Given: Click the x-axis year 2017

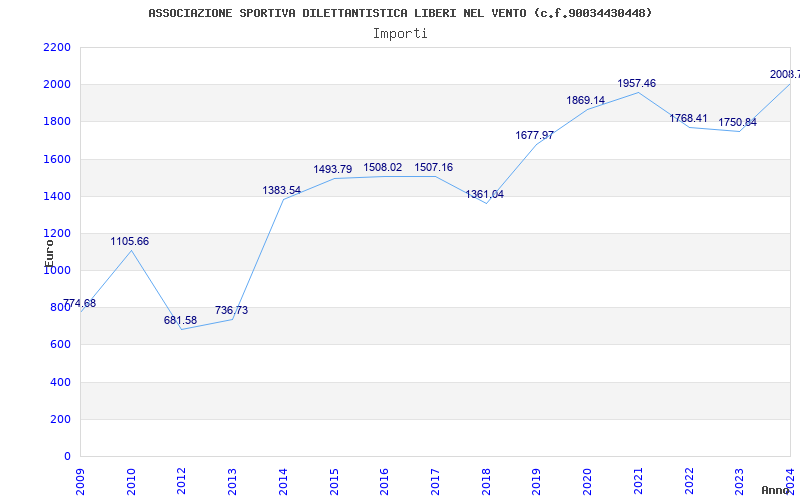Looking at the screenshot, I should (435, 481).
